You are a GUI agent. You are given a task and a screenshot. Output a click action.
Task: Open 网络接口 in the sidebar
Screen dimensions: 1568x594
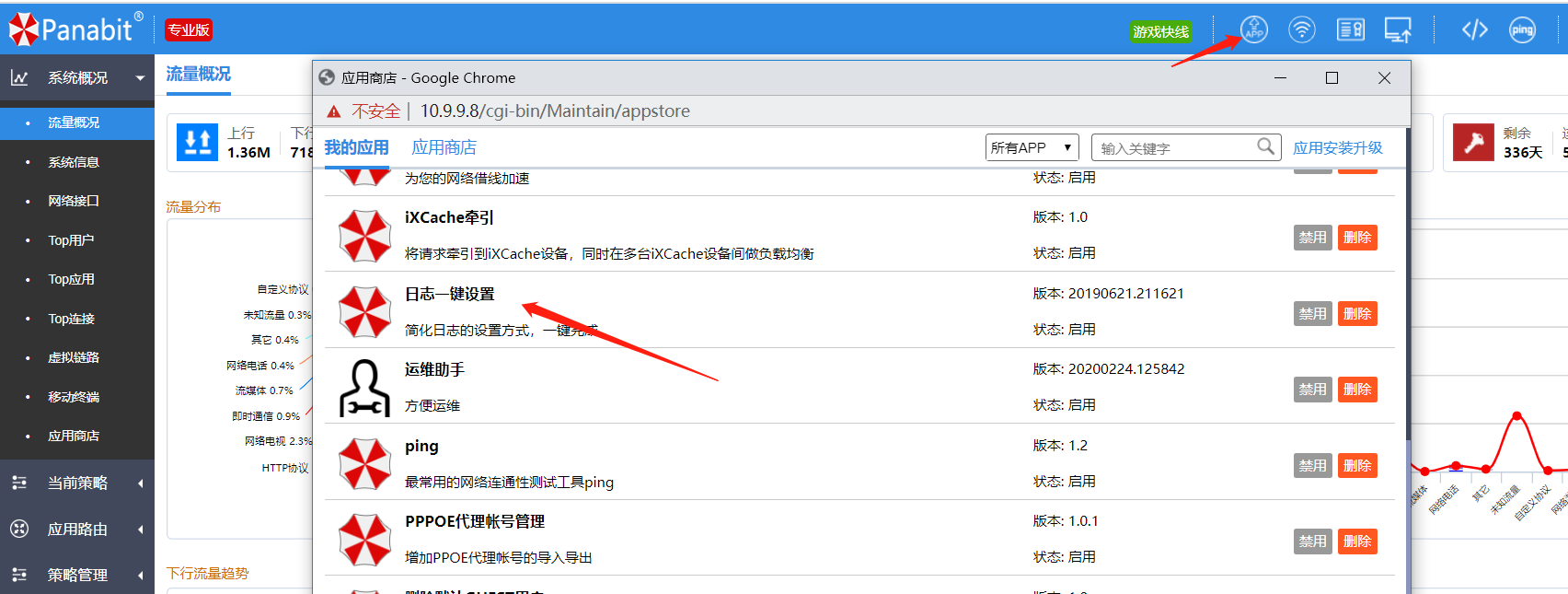point(74,201)
